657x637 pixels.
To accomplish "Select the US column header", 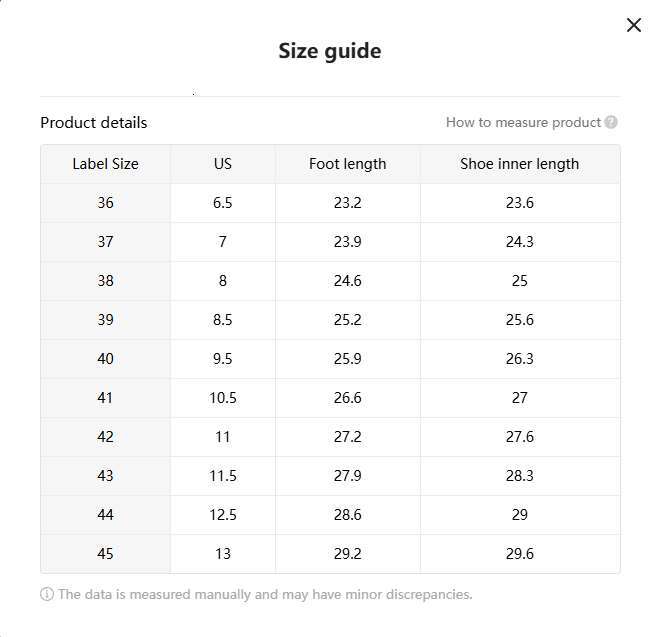I will 222,164.
